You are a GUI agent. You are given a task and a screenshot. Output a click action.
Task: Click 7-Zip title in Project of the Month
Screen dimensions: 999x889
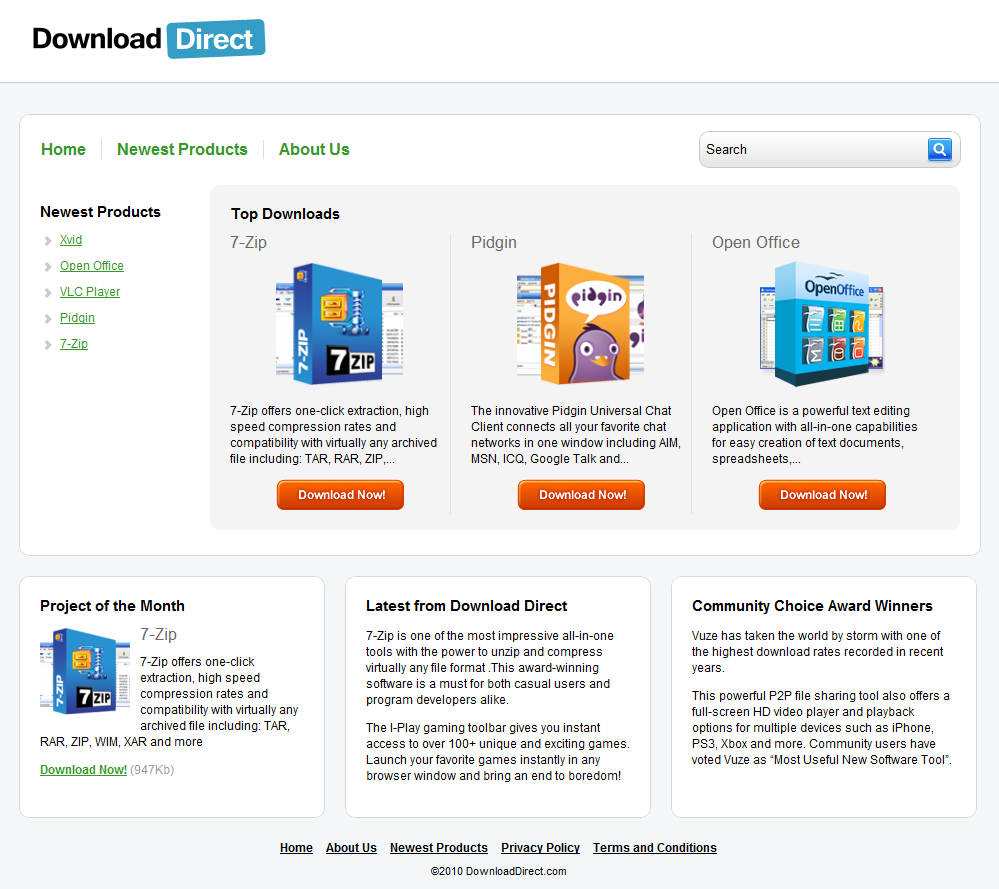159,635
